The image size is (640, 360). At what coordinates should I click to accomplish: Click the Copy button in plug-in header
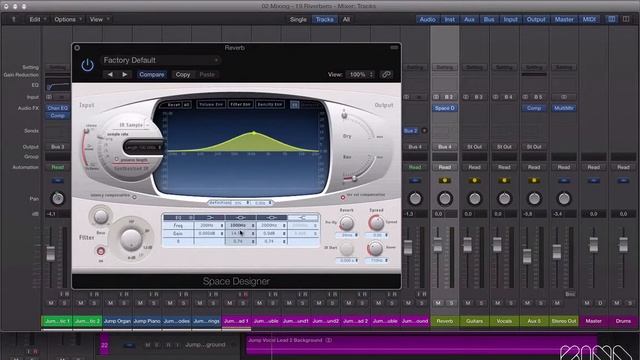[x=182, y=74]
